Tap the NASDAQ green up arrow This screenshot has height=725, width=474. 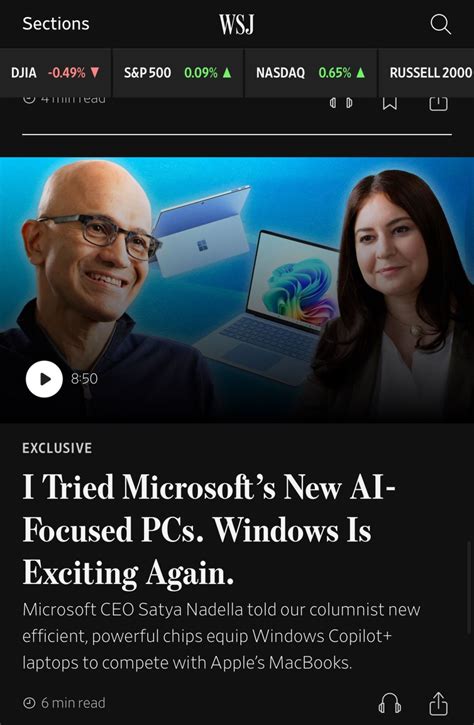pyautogui.click(x=361, y=73)
